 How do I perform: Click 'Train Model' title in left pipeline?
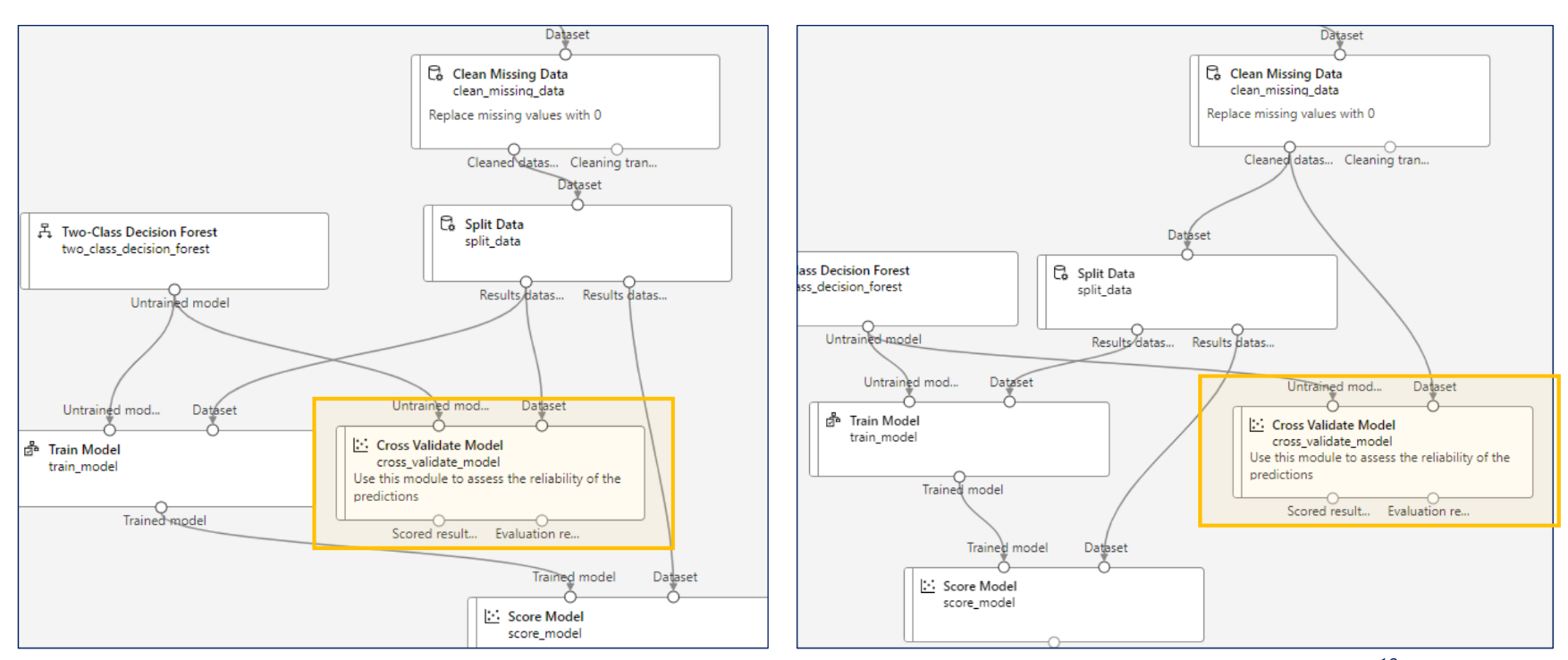[84, 450]
